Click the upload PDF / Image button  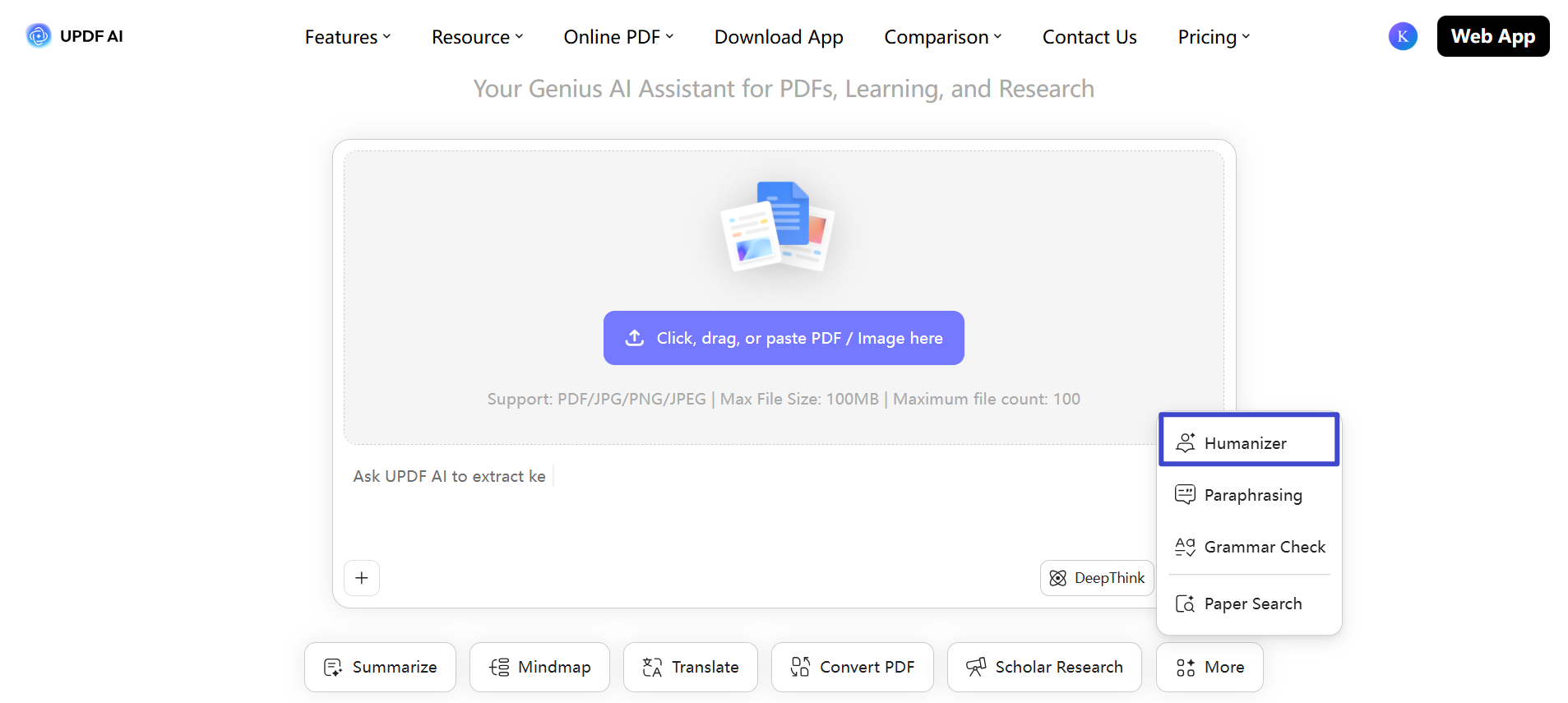pyautogui.click(x=784, y=338)
